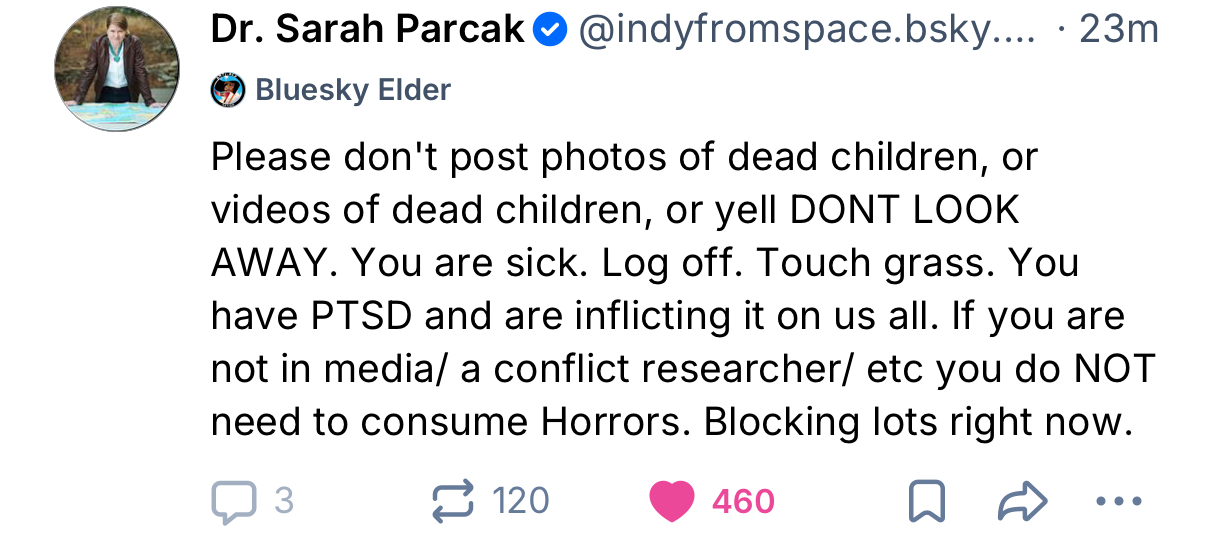Click the 'DONT LOOK' text in post
This screenshot has width=1206, height=553.
pos(904,210)
